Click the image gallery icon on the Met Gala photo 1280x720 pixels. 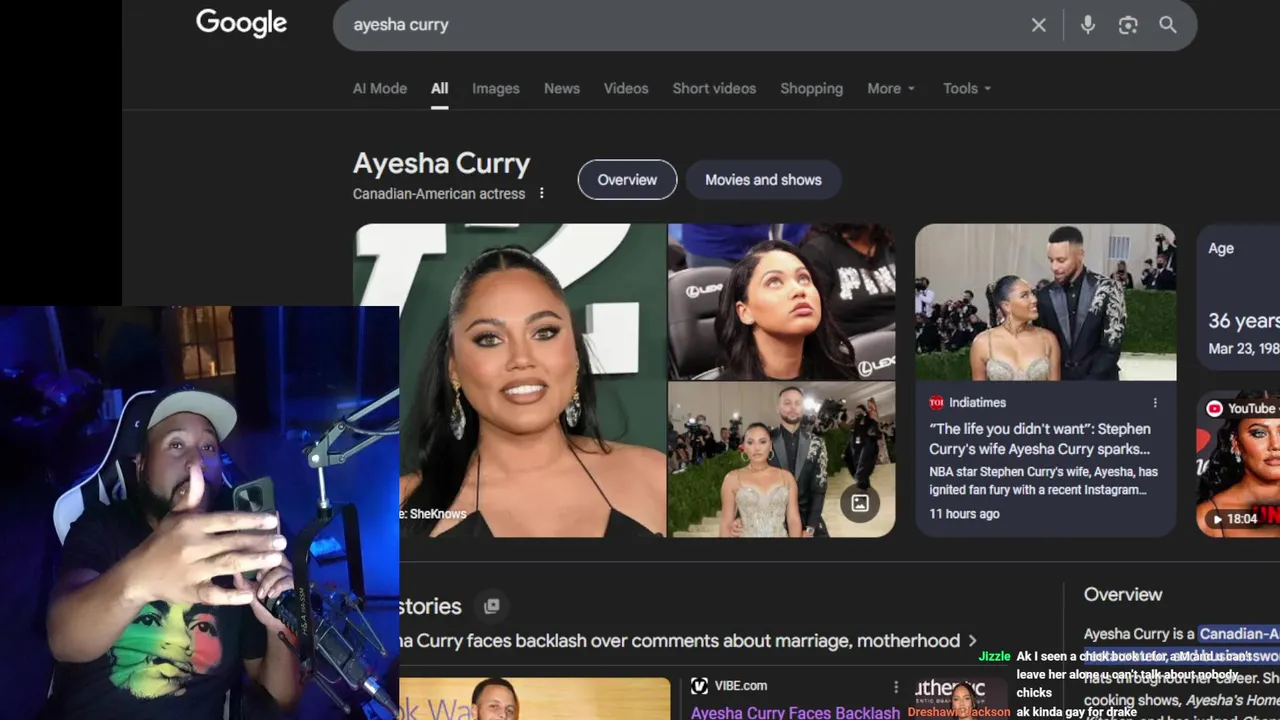pos(860,503)
